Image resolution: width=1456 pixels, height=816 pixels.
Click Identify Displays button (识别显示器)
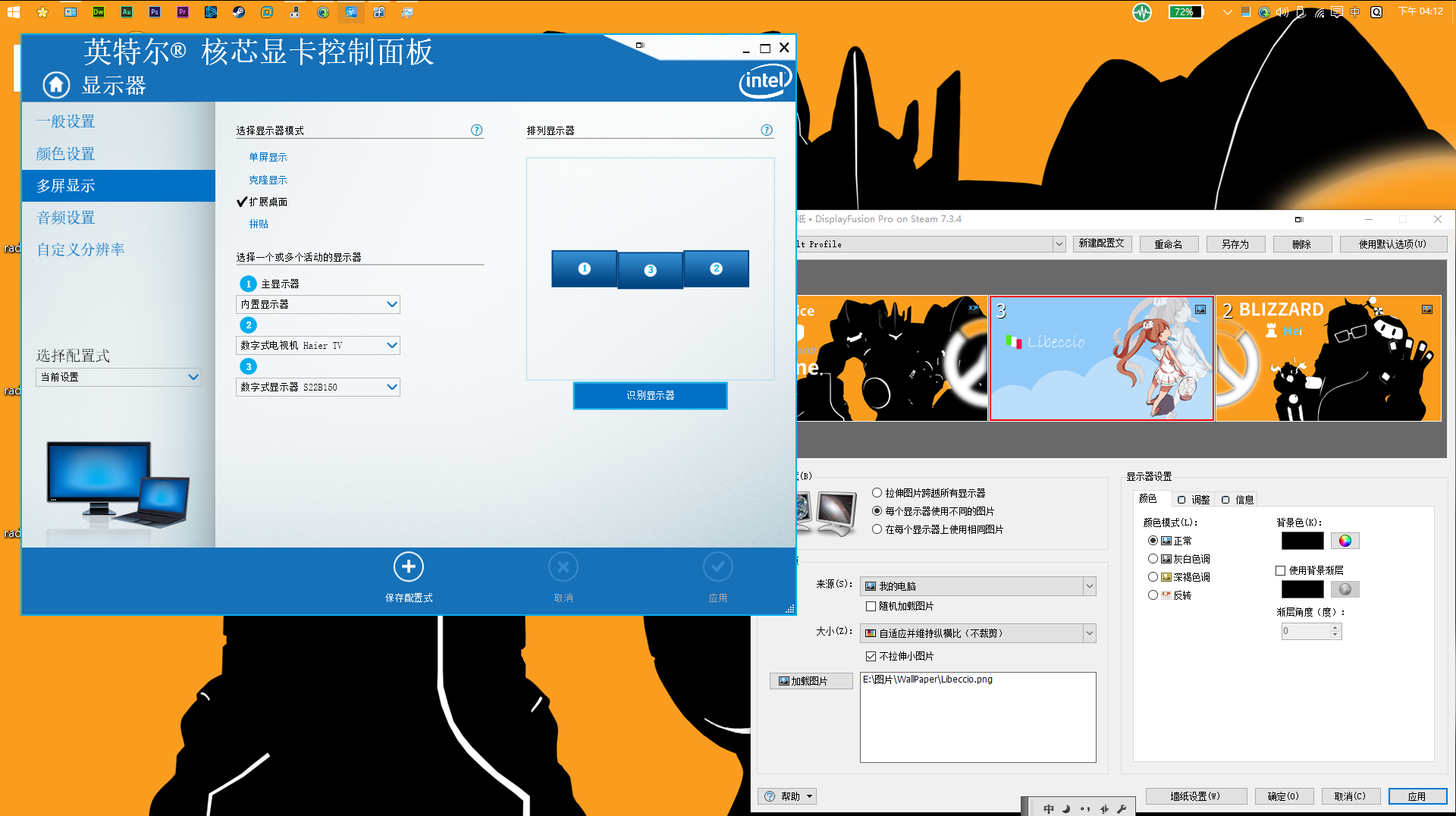click(x=650, y=395)
